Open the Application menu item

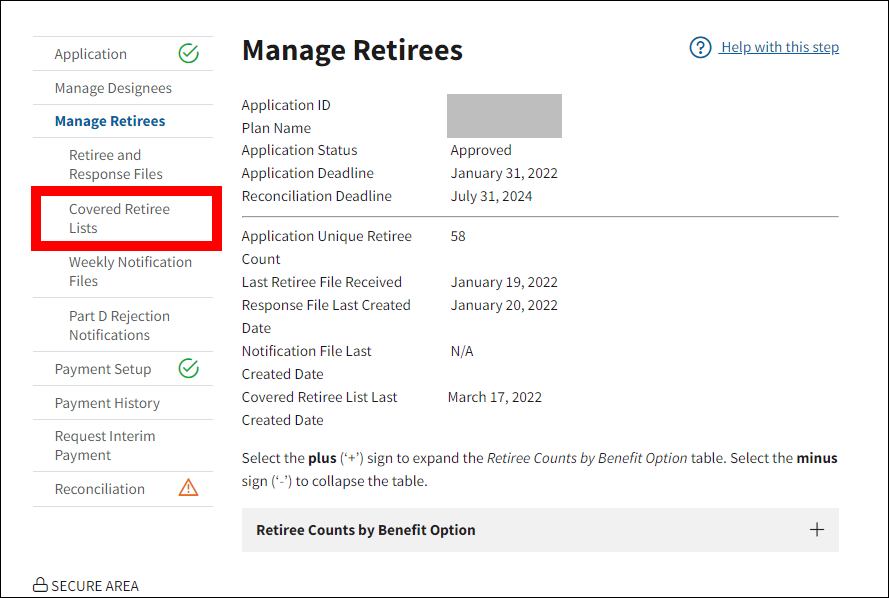91,54
